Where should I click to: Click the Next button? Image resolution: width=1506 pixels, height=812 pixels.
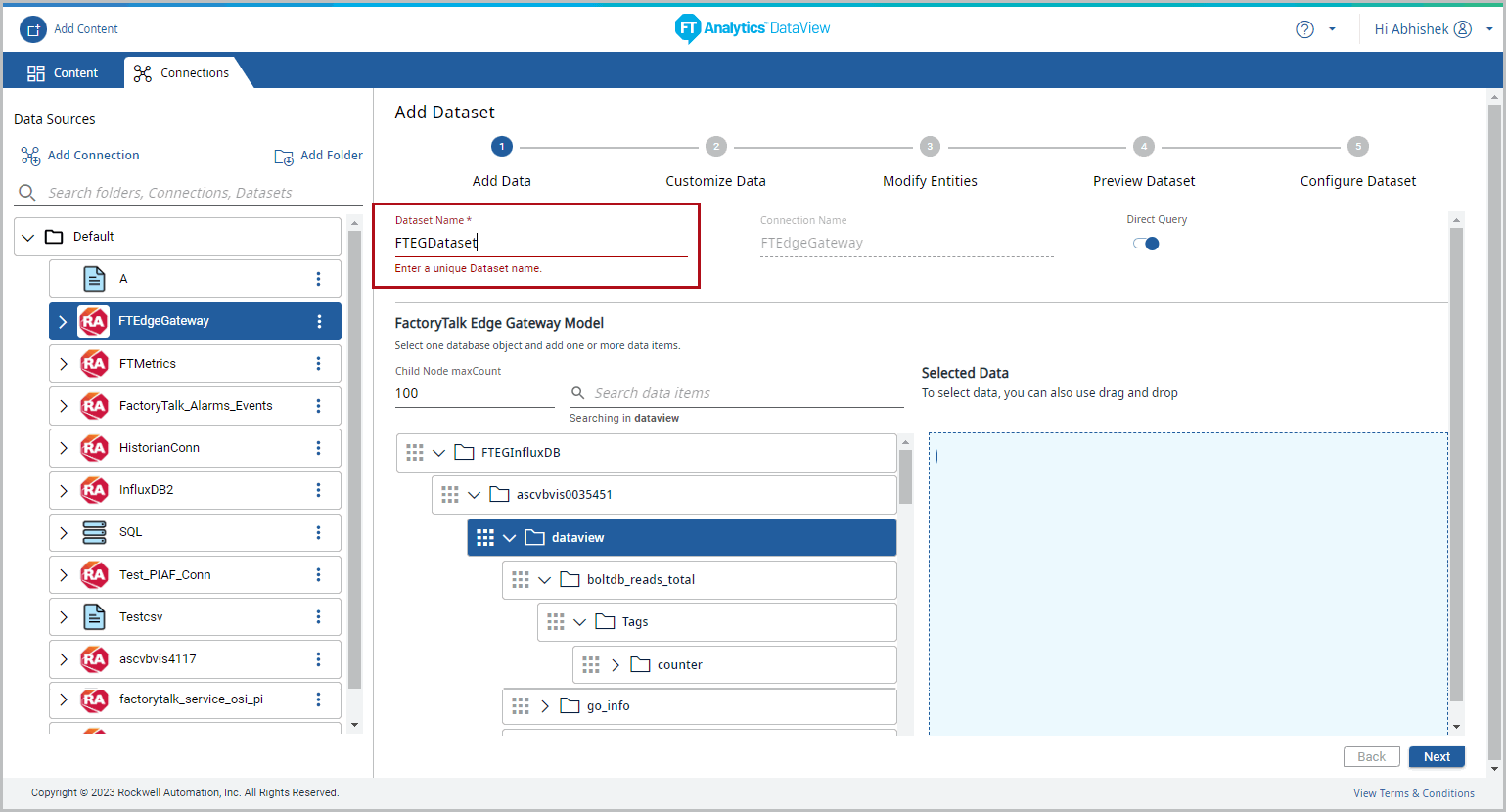point(1436,757)
